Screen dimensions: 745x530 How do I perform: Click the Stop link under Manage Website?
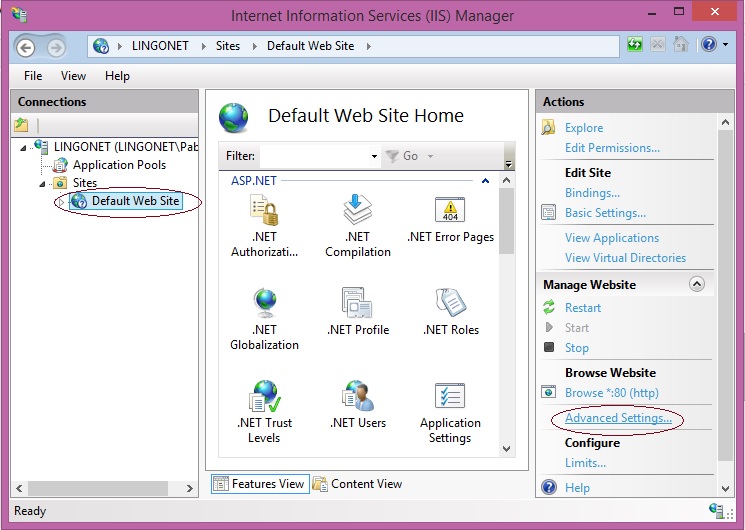pyautogui.click(x=577, y=348)
